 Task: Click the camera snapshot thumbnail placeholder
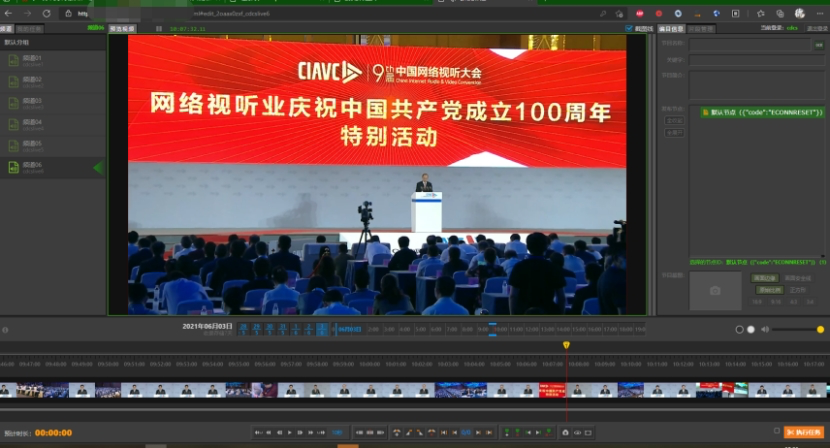[x=715, y=290]
